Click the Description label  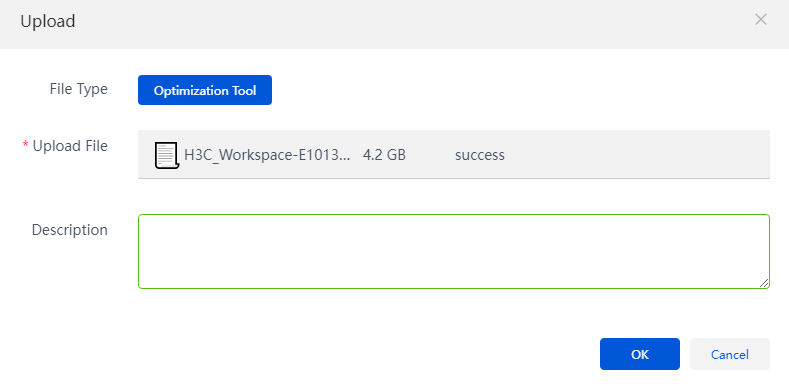[x=69, y=230]
